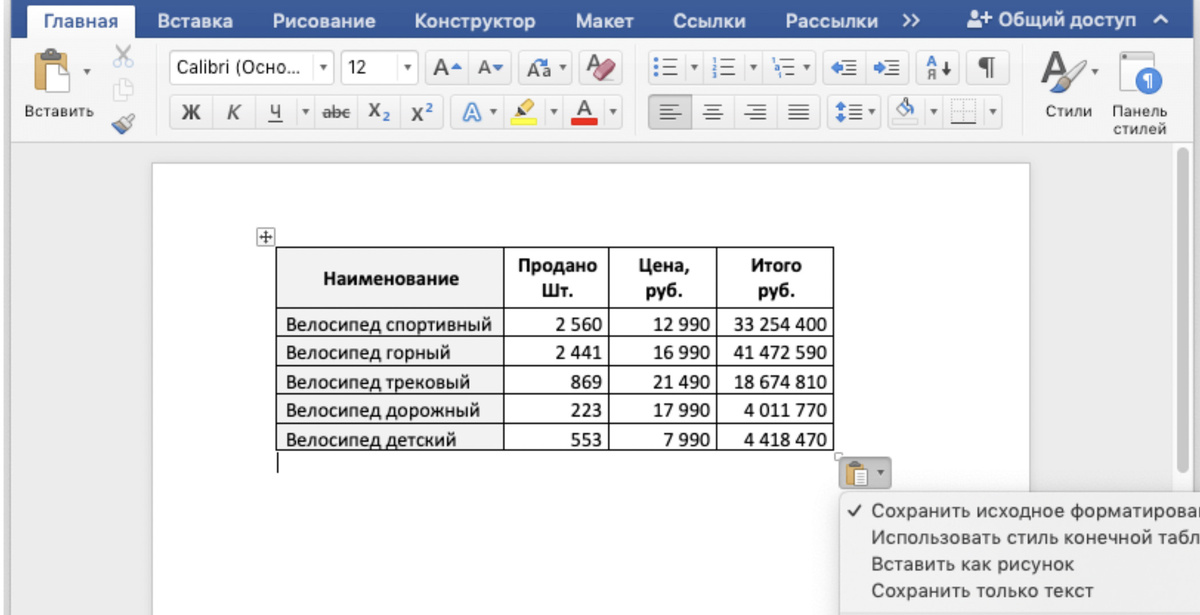Align text left

(x=670, y=113)
